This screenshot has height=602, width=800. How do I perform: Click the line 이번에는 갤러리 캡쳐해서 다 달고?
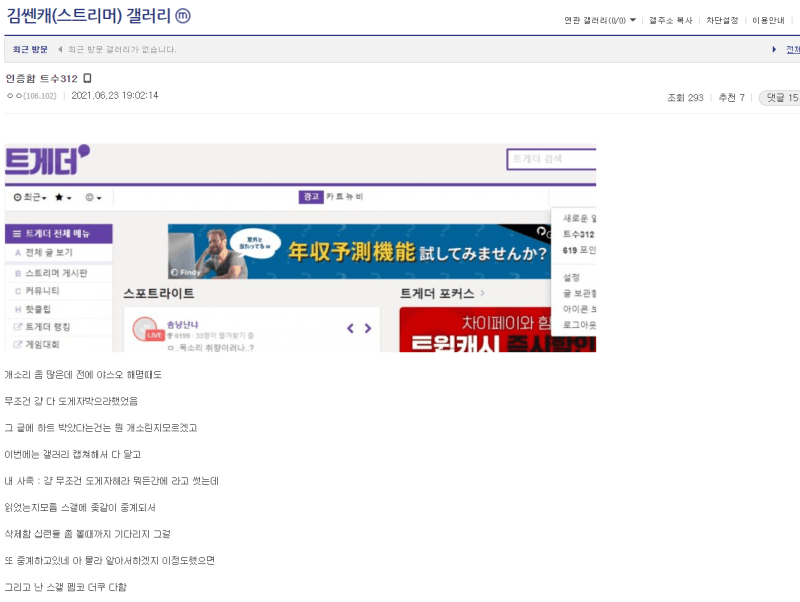[72, 454]
